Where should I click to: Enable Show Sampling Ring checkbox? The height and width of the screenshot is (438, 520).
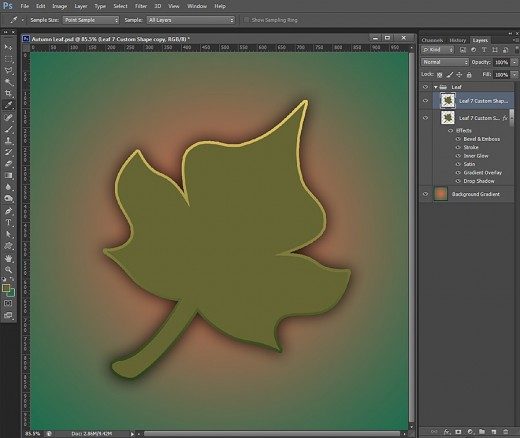(x=247, y=20)
